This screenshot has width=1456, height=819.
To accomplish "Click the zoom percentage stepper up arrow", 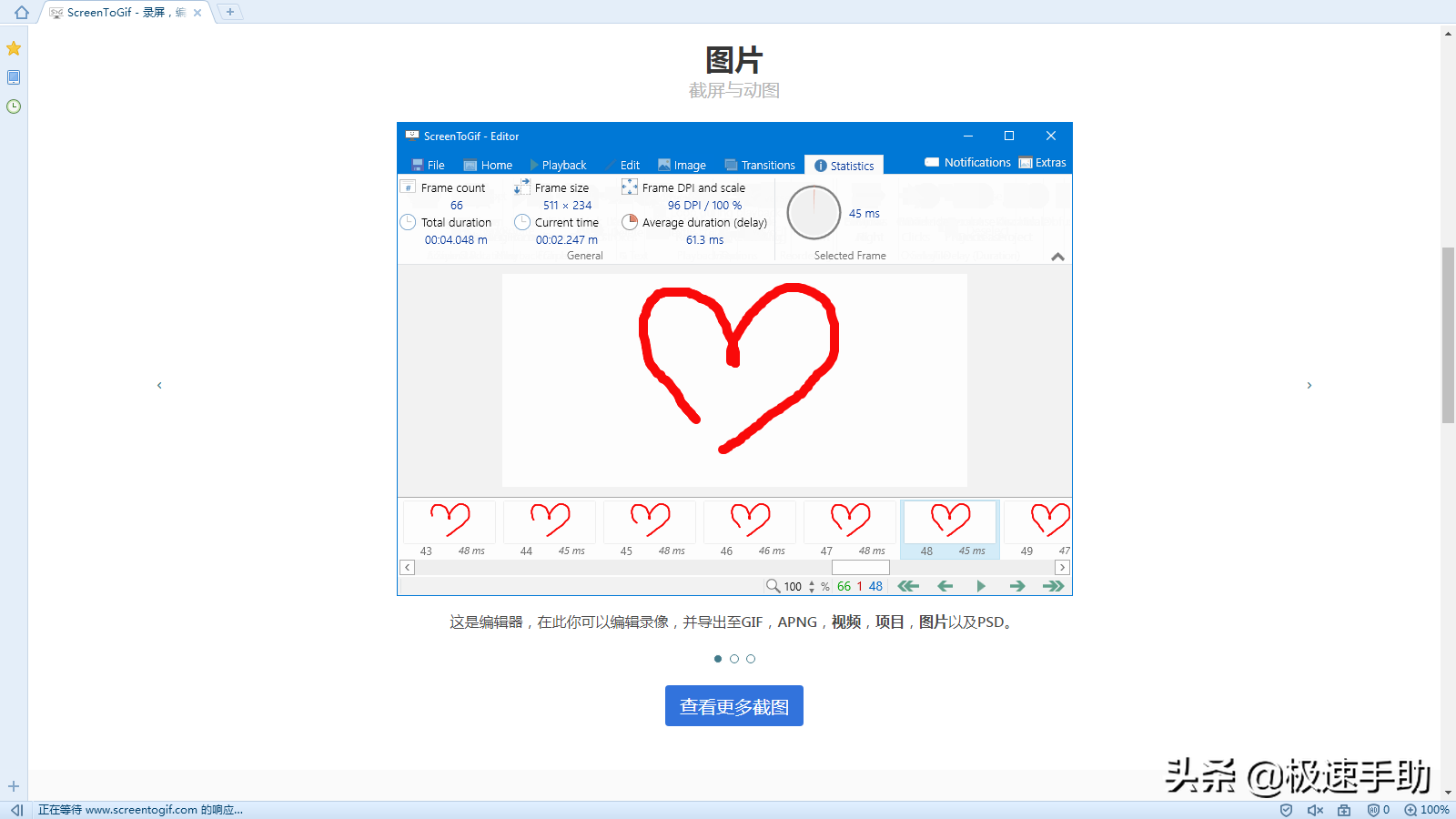I will pyautogui.click(x=812, y=581).
